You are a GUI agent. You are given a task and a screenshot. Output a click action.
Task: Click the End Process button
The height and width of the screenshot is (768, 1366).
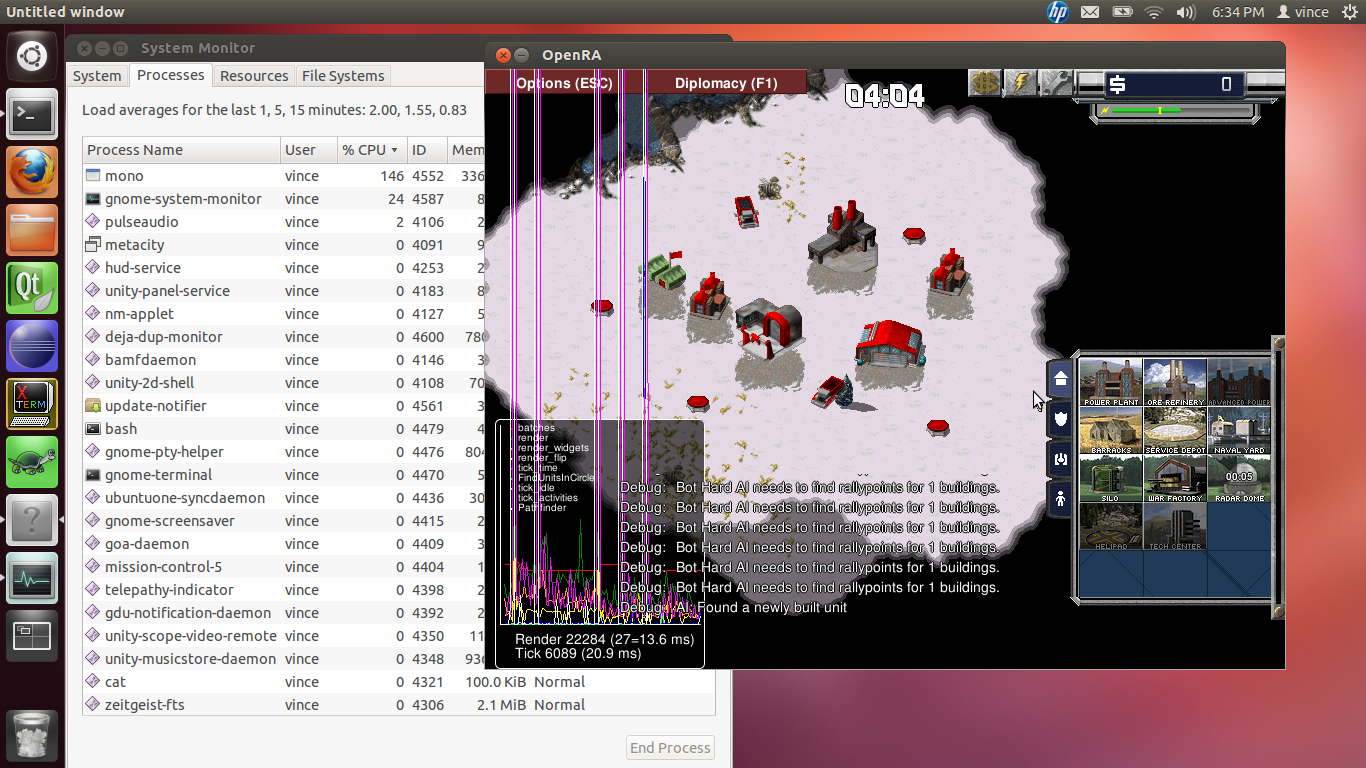(671, 747)
